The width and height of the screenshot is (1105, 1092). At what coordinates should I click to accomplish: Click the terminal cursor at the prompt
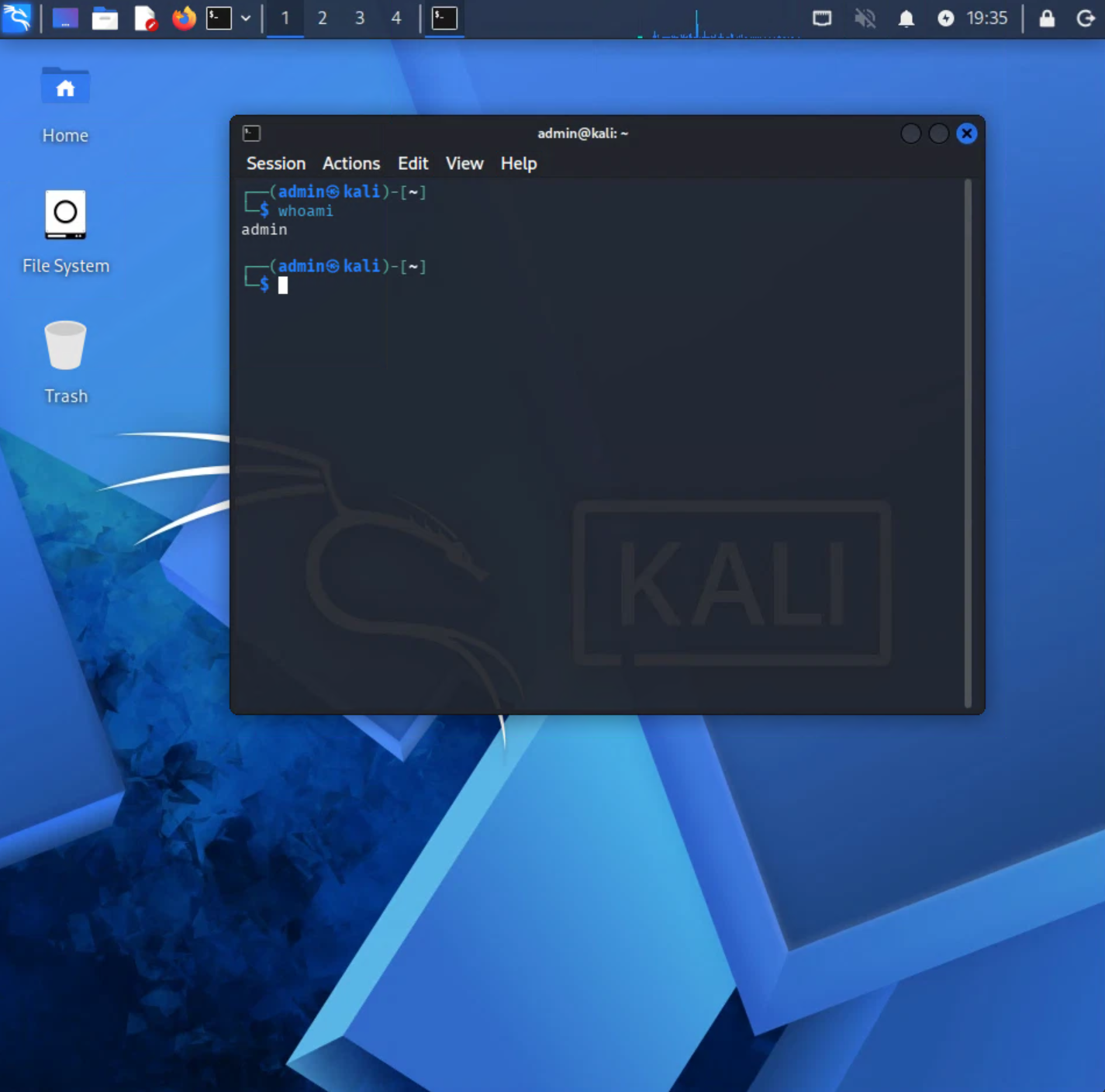283,285
